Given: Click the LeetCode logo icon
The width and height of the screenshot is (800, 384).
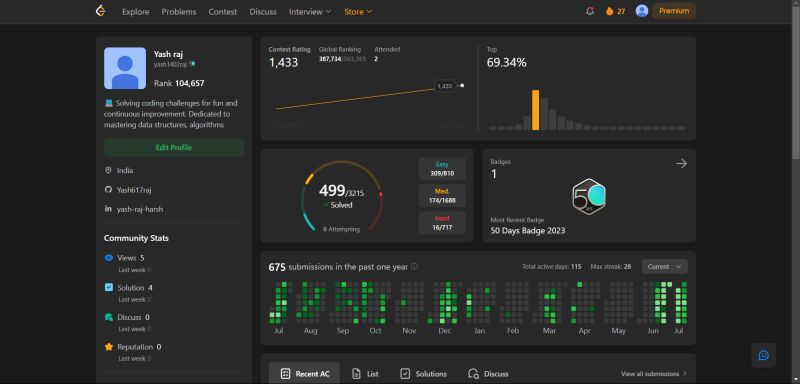Looking at the screenshot, I should (101, 11).
